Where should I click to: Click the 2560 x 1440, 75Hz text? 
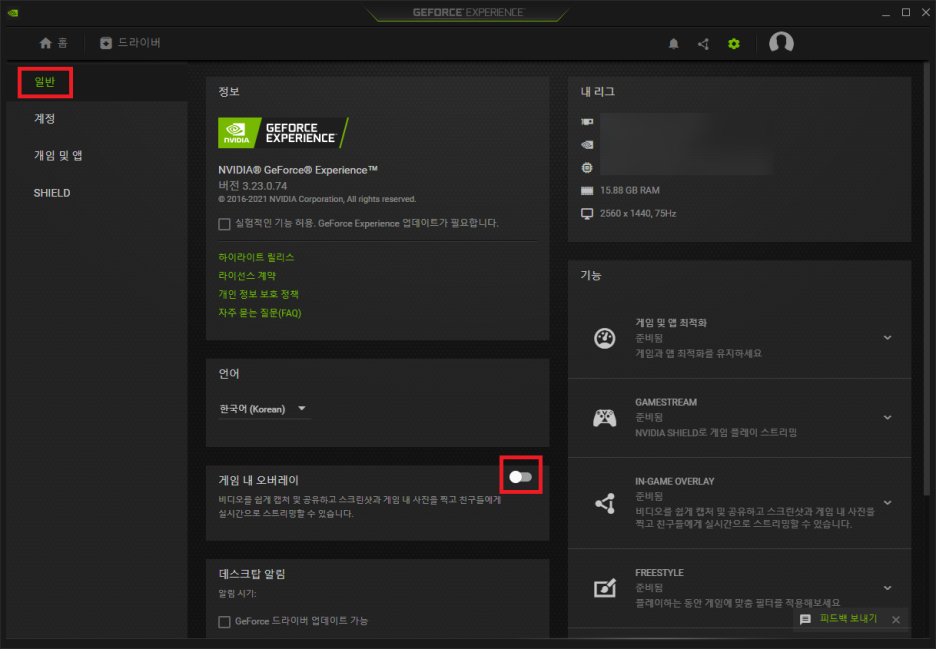(638, 214)
